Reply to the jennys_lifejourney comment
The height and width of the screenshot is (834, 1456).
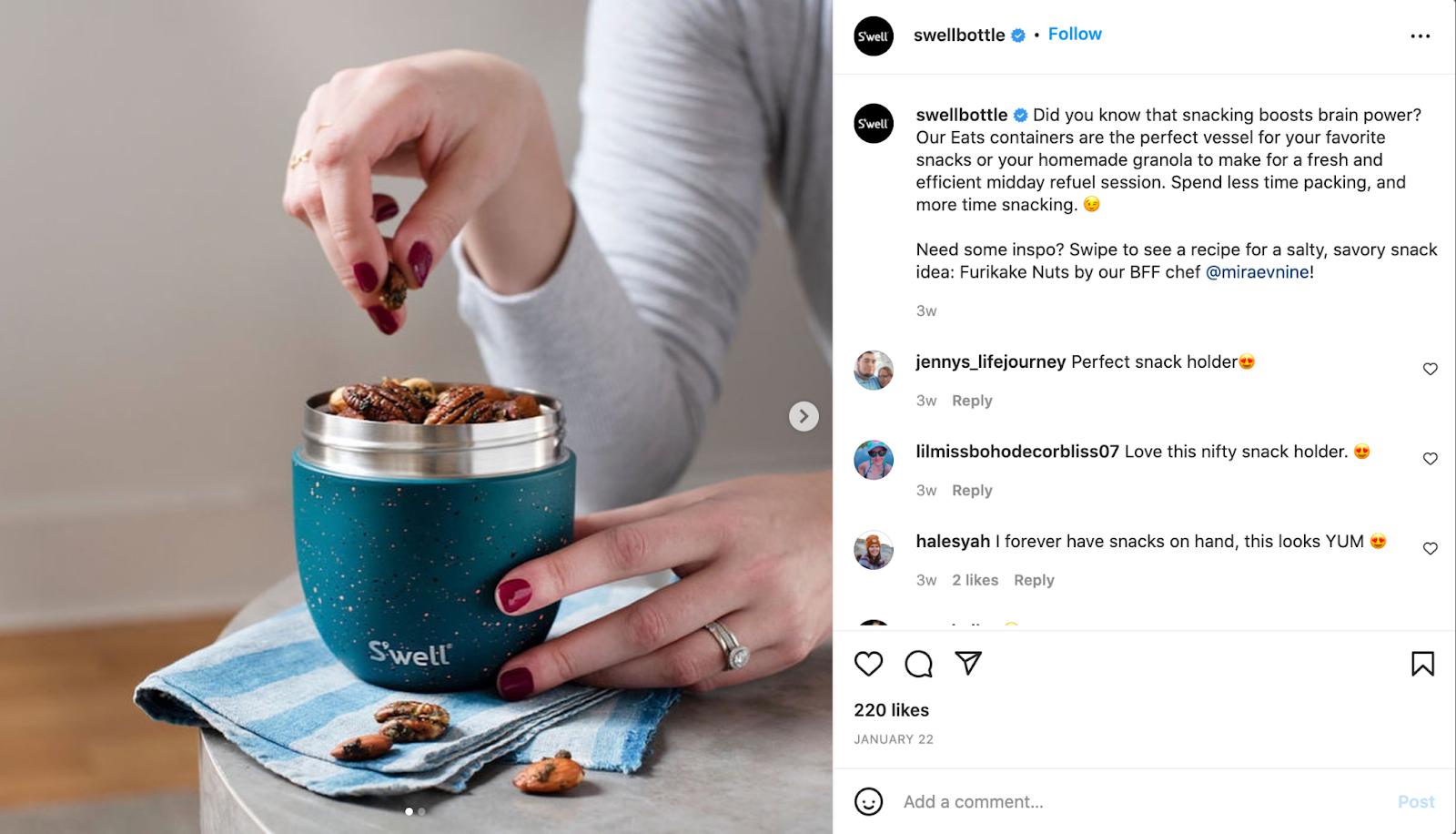click(972, 401)
